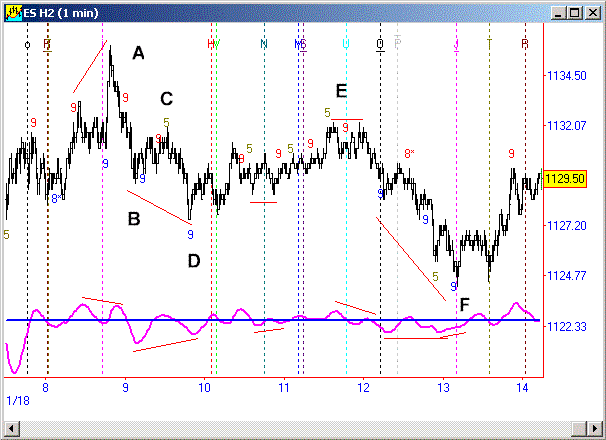Viewport: 606px width, 440px height.
Task: Select the letter B annotation
Action: click(133, 217)
